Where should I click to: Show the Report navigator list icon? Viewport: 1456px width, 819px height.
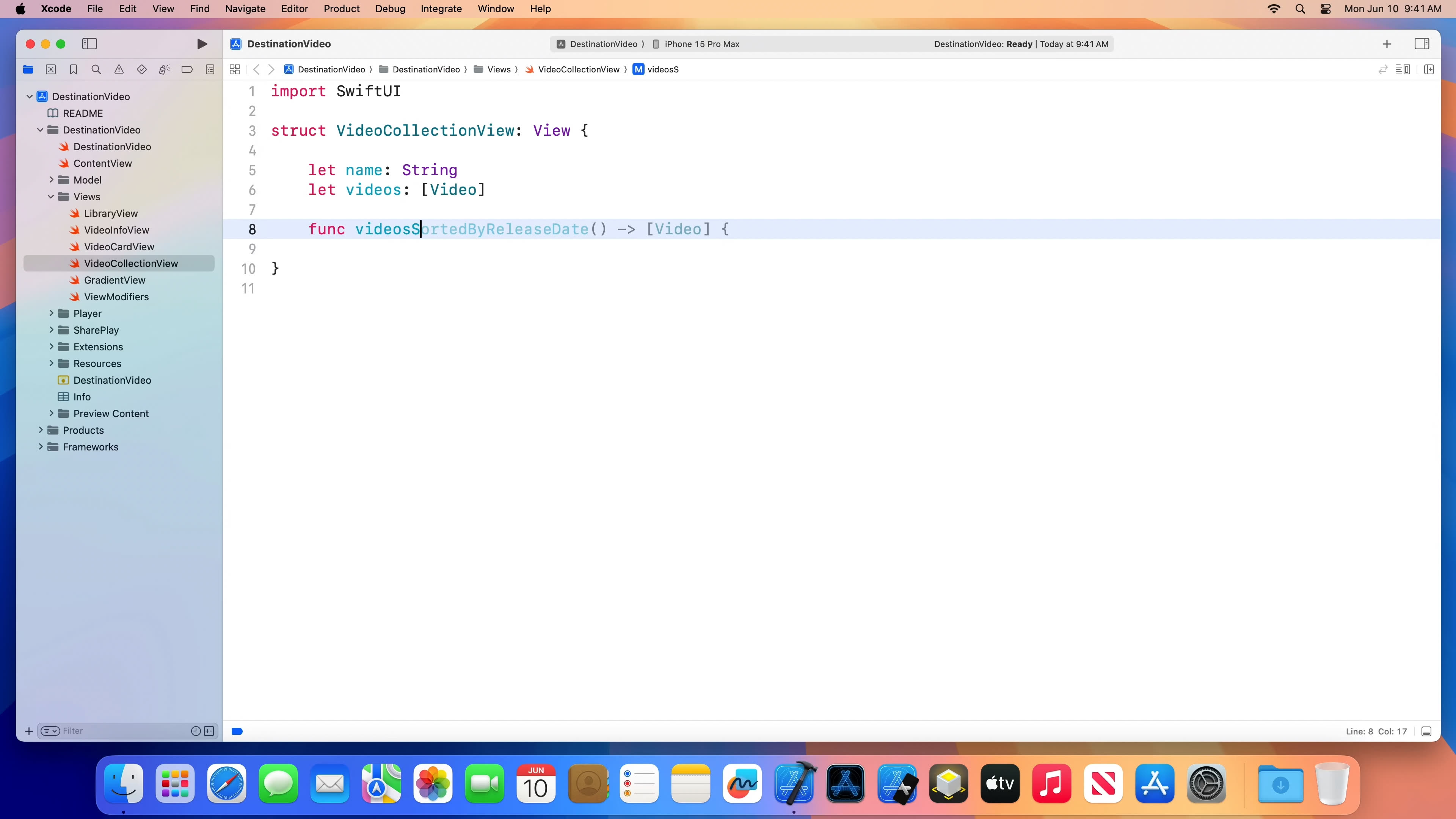click(x=210, y=69)
